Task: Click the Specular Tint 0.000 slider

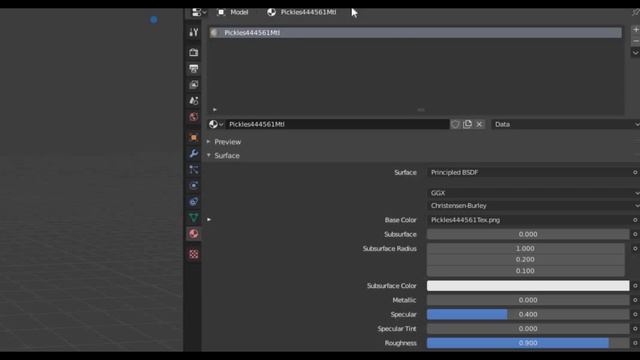Action: tap(528, 329)
